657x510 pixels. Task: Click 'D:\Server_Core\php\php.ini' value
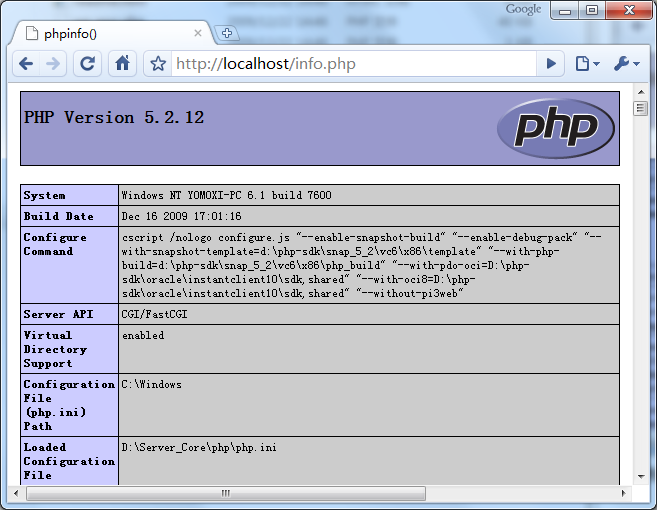tap(199, 448)
